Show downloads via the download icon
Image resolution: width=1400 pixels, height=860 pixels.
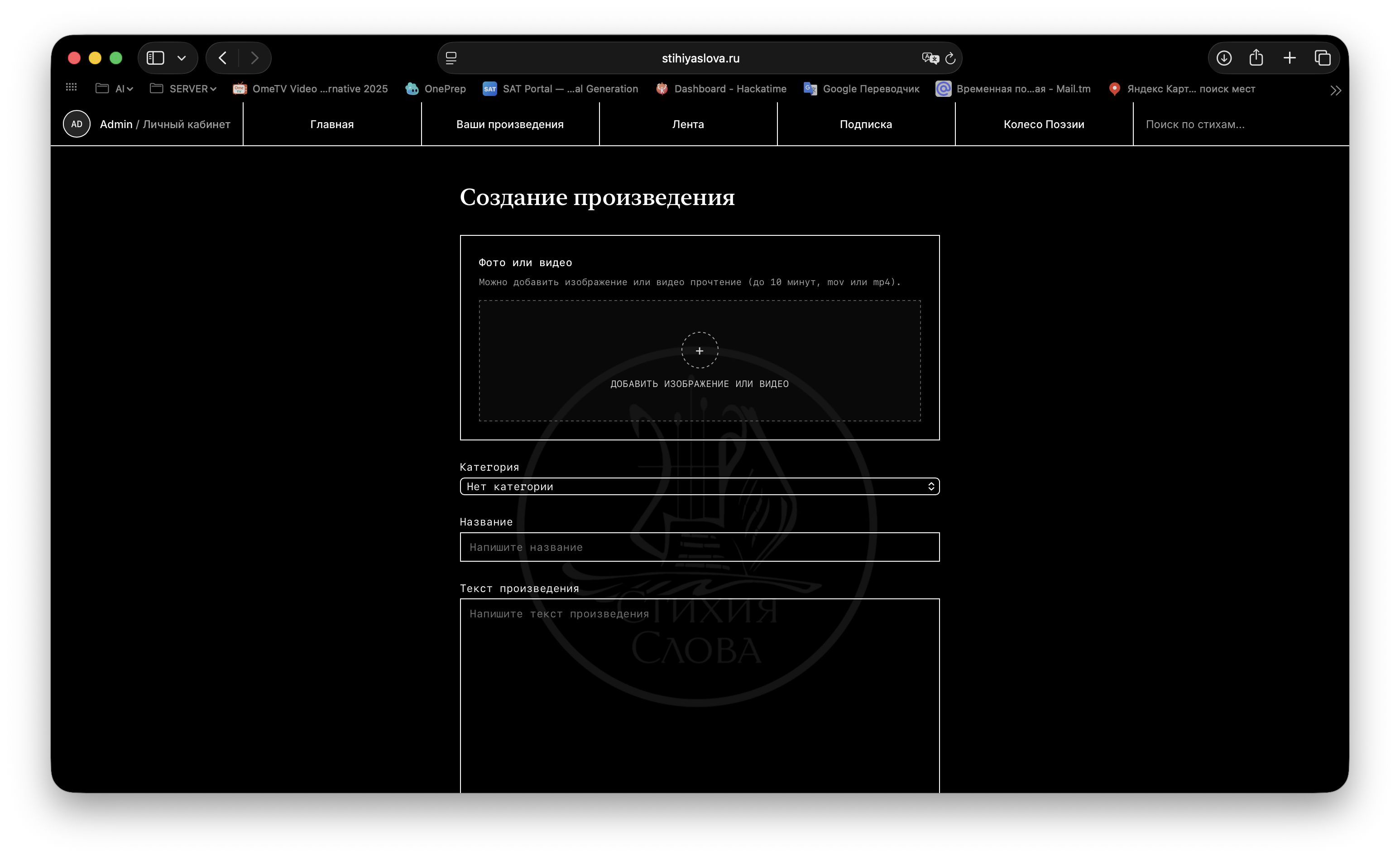1224,58
